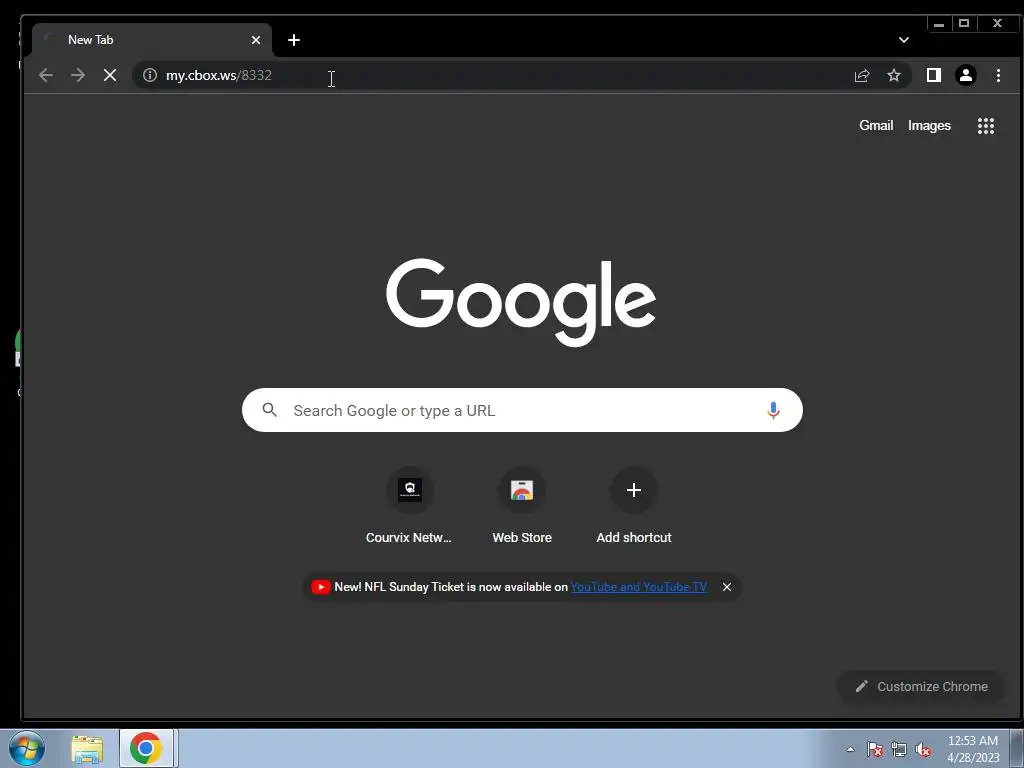The width and height of the screenshot is (1024, 768).
Task: Open the Courvix Network shortcut
Action: click(x=409, y=505)
